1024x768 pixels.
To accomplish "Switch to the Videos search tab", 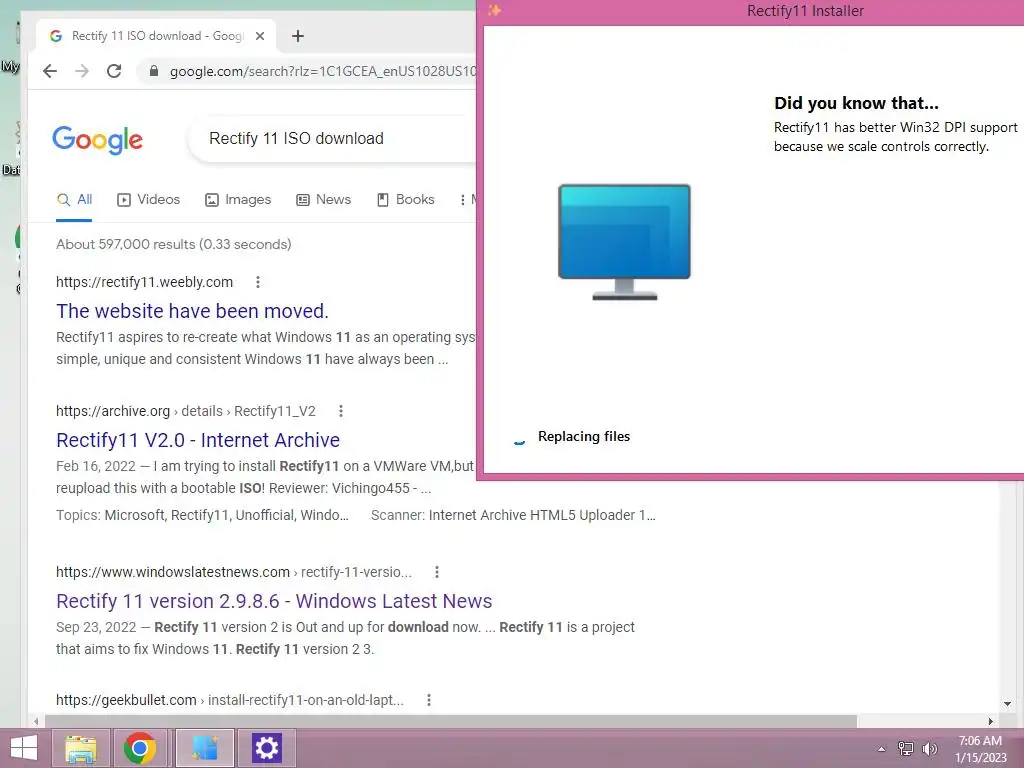I will tap(148, 200).
